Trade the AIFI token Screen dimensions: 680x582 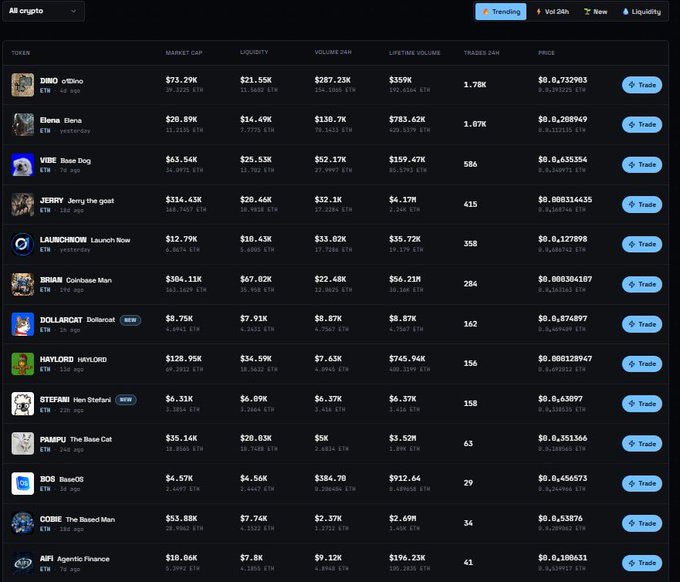pyautogui.click(x=642, y=563)
